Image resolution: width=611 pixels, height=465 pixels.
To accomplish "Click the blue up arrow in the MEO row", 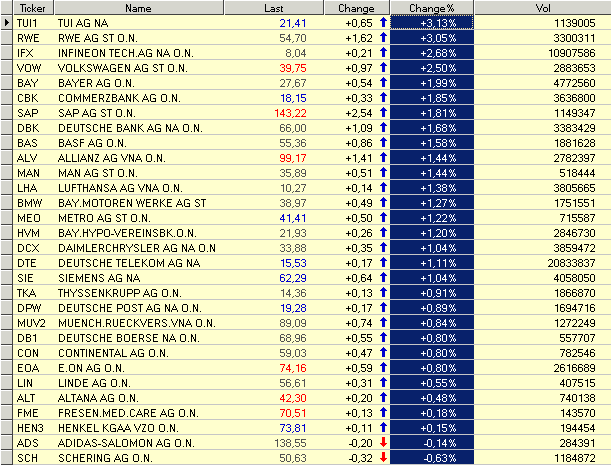I will click(x=383, y=217).
